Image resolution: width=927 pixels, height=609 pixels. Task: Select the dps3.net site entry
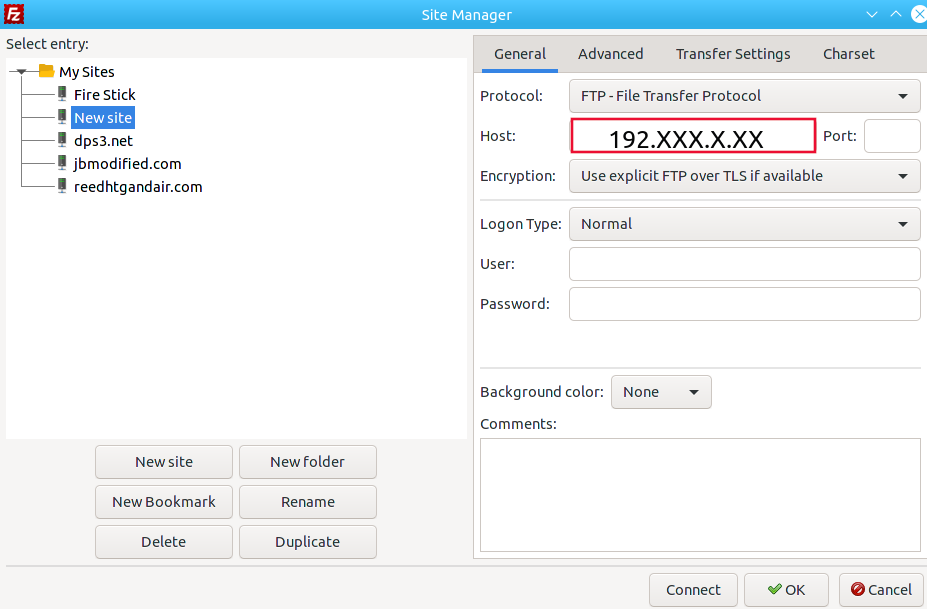coord(103,141)
